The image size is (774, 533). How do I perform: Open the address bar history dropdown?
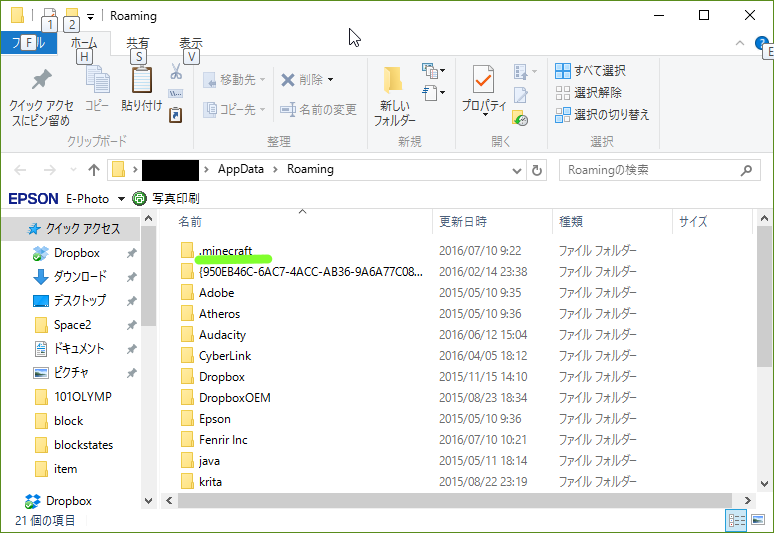click(x=516, y=171)
